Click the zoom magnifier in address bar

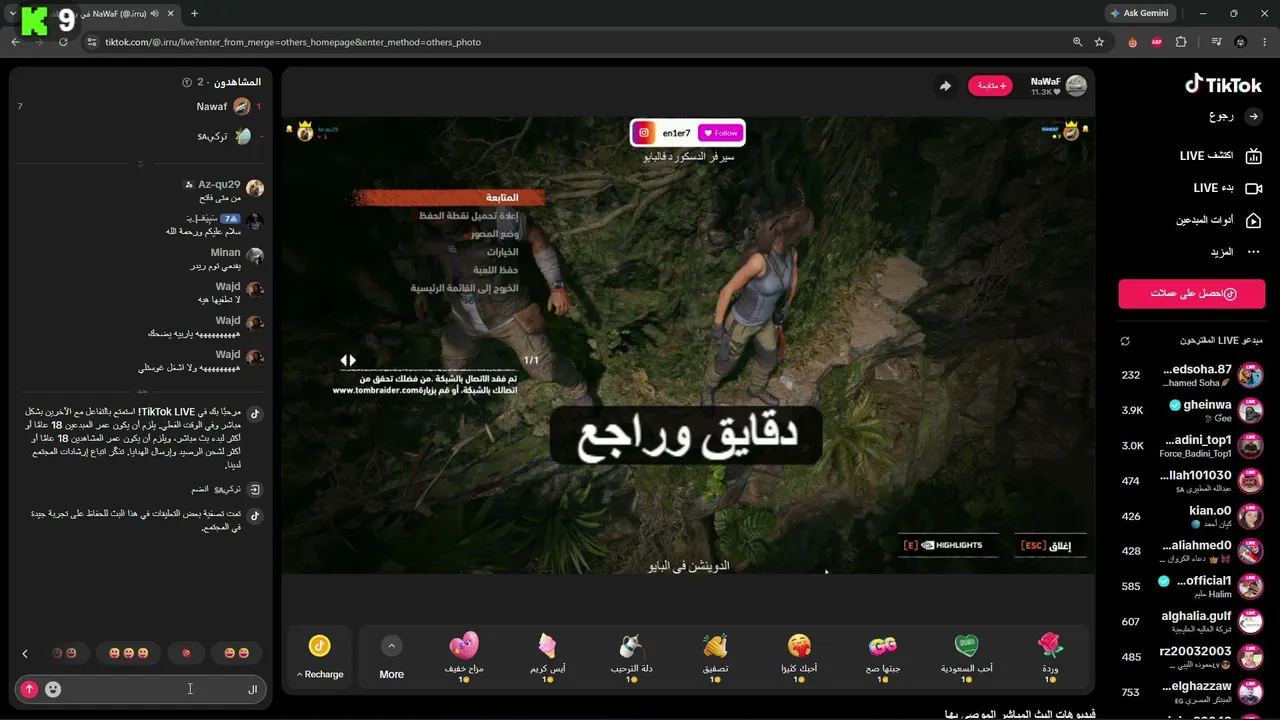point(1077,42)
